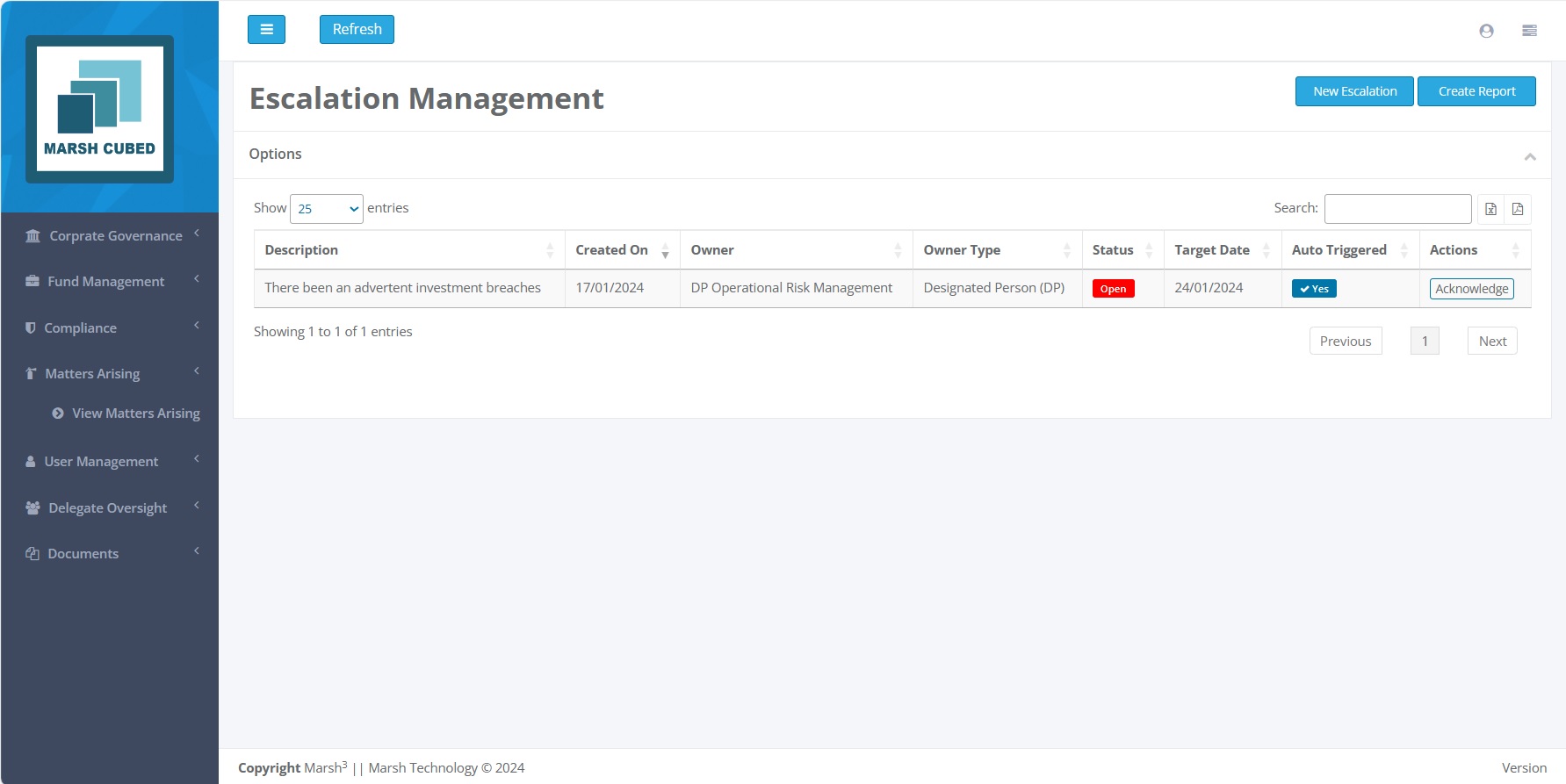
Task: Export table using the PDF icon
Action: [x=1517, y=209]
